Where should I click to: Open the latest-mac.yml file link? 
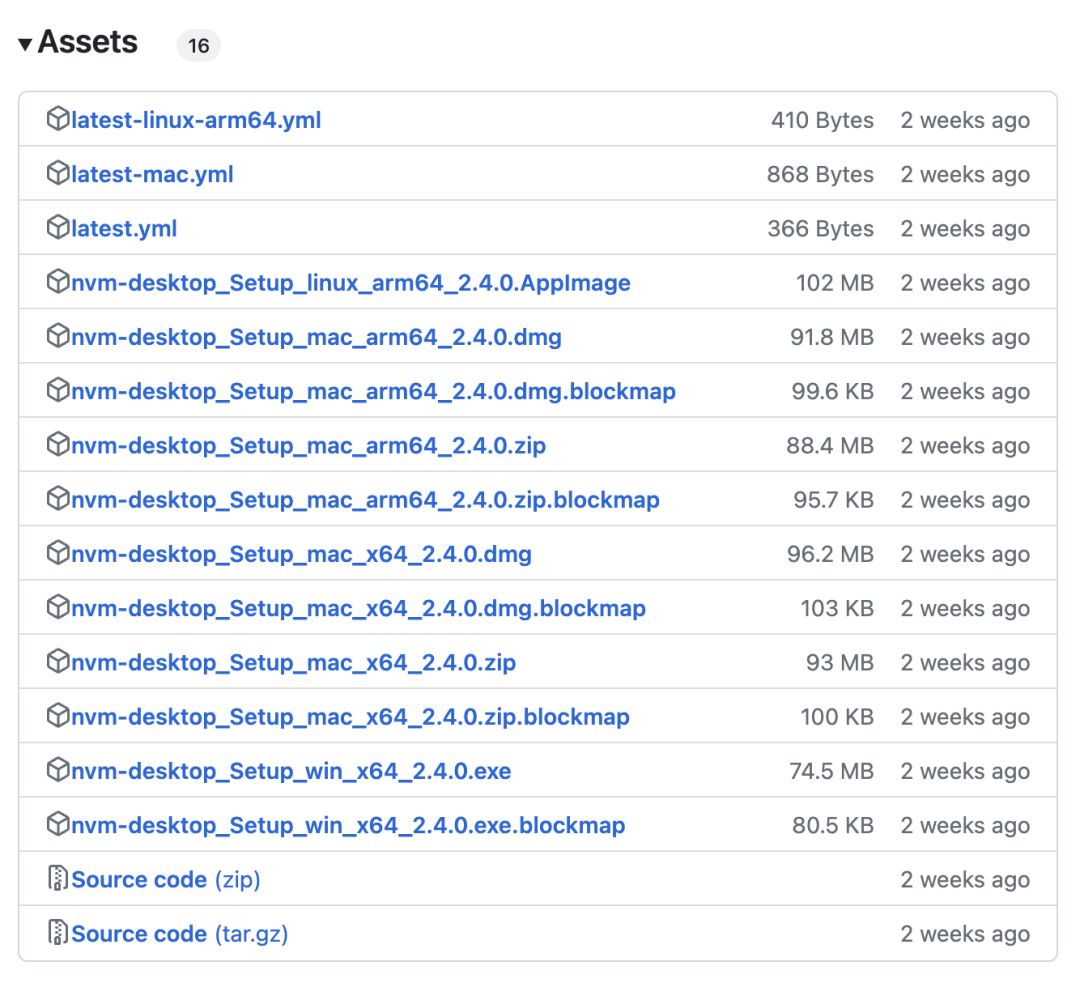[152, 174]
